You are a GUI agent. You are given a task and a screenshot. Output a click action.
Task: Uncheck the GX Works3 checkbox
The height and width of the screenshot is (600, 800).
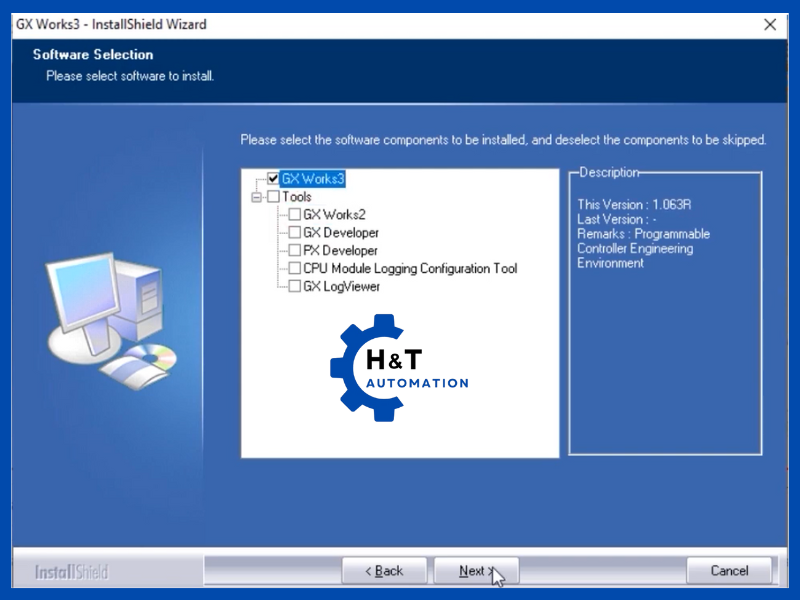pyautogui.click(x=273, y=179)
